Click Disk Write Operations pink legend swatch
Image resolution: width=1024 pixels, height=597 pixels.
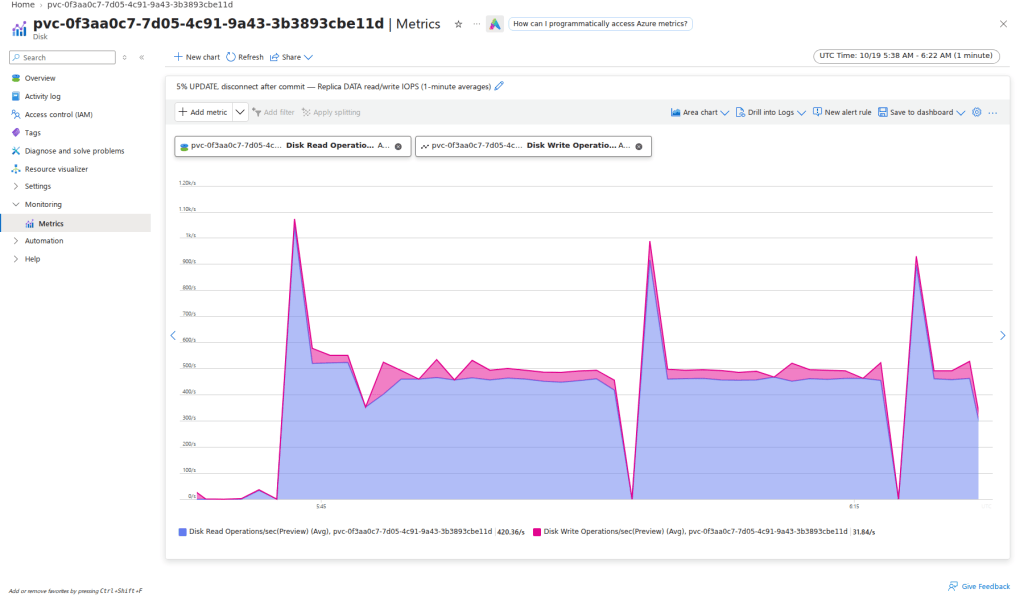[537, 532]
